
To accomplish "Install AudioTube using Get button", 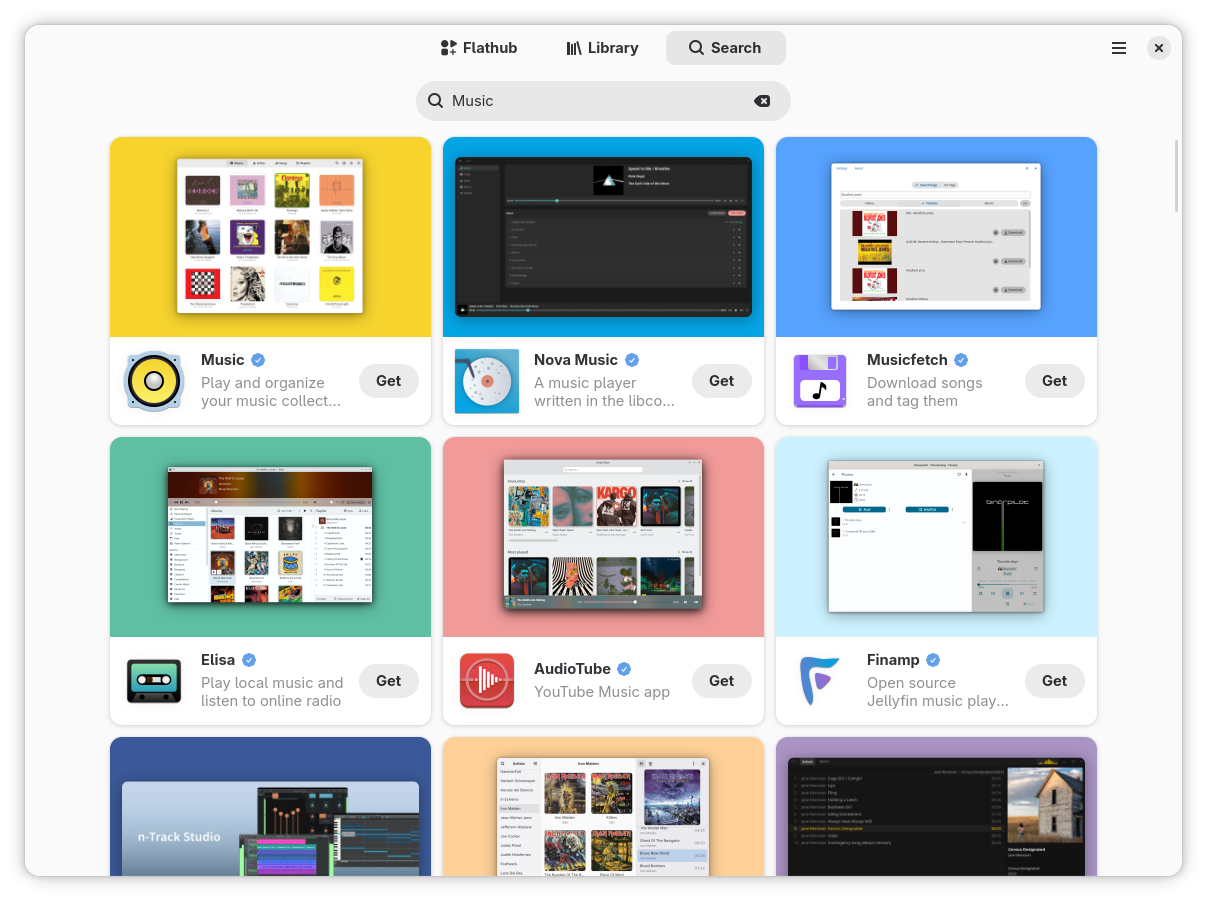I will coord(721,681).
